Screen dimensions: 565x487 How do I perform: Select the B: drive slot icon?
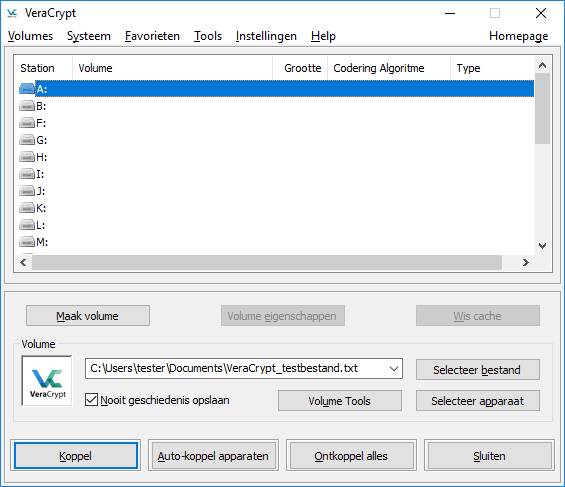coord(27,106)
